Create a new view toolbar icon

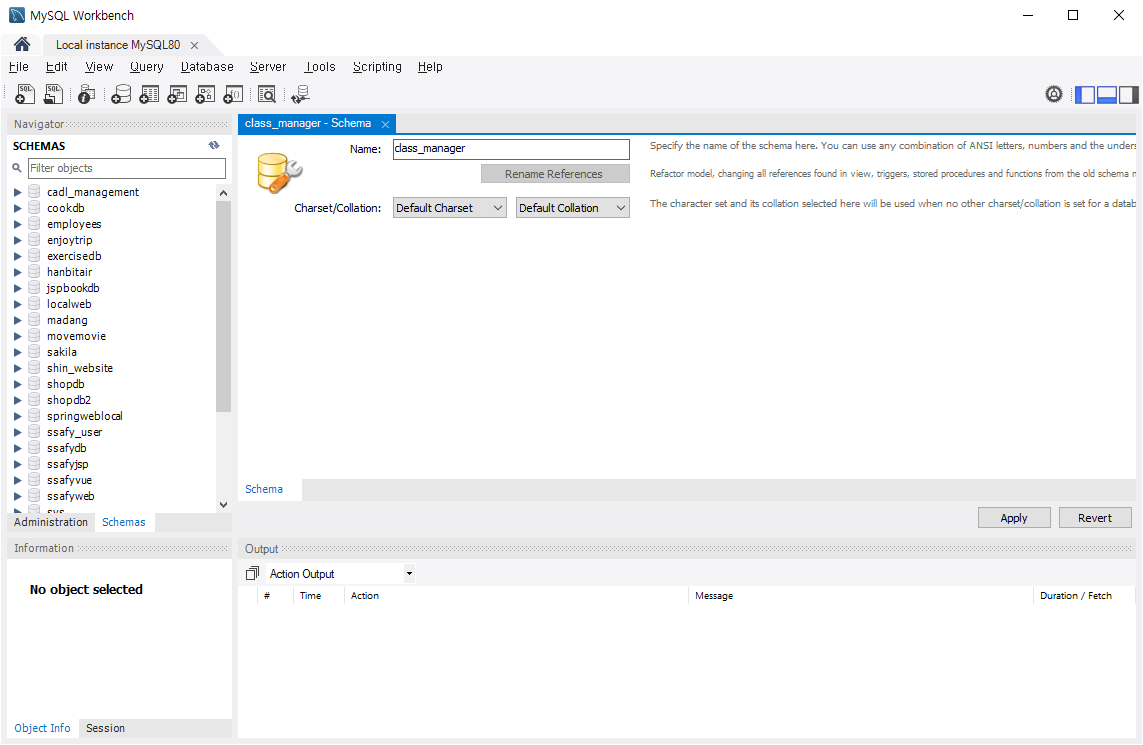click(177, 94)
